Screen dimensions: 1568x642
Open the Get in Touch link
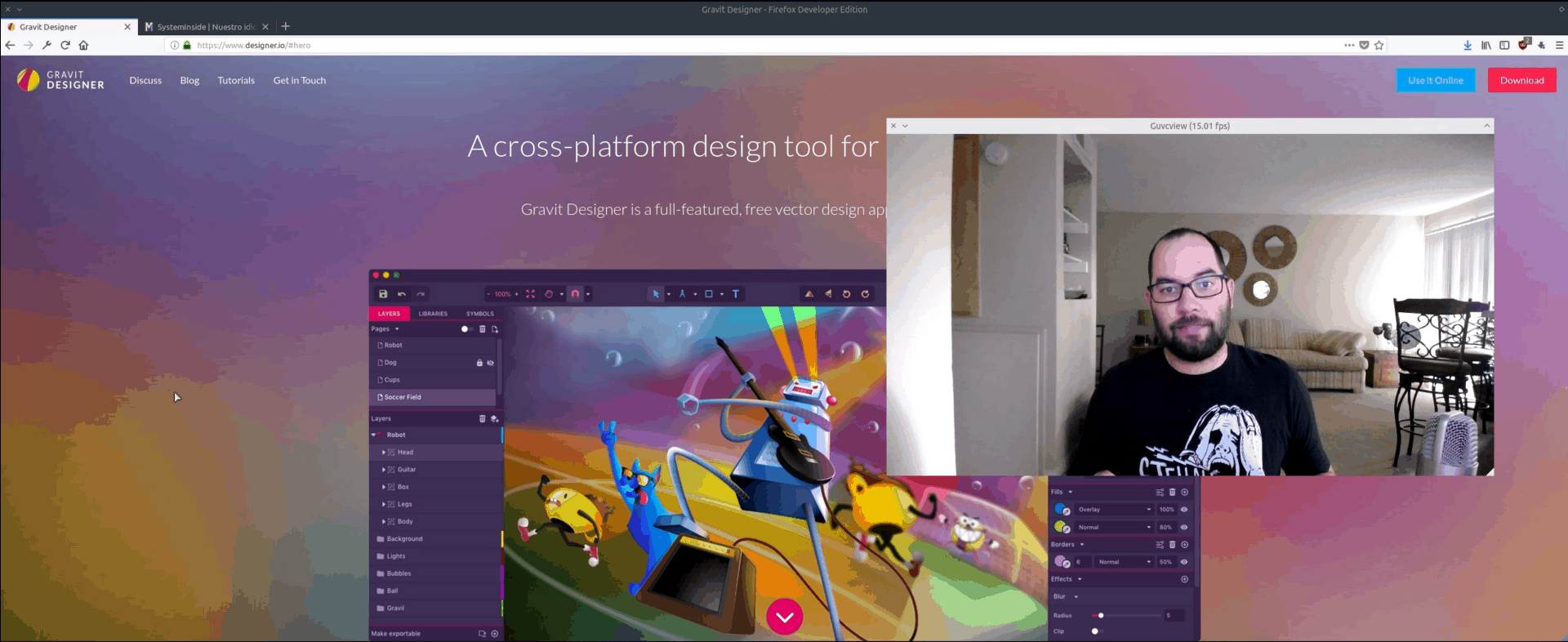tap(299, 80)
